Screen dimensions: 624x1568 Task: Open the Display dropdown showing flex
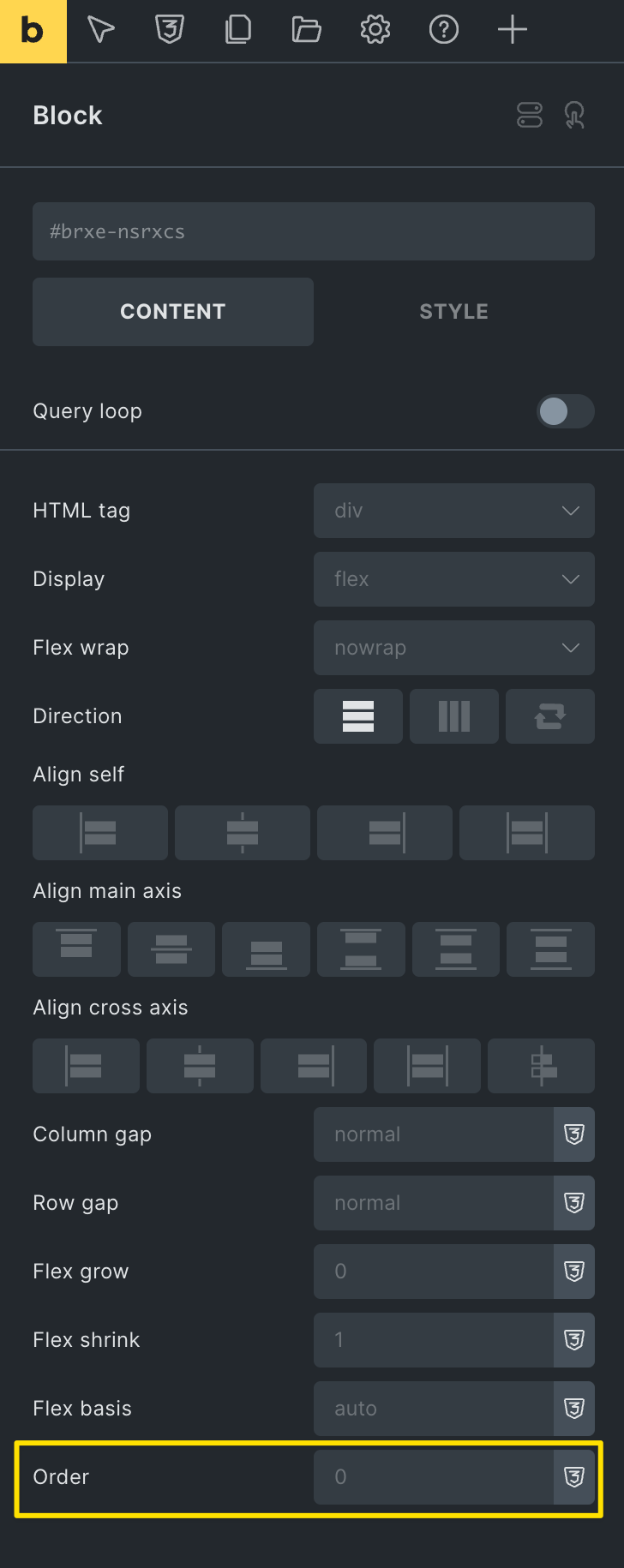pyautogui.click(x=454, y=579)
